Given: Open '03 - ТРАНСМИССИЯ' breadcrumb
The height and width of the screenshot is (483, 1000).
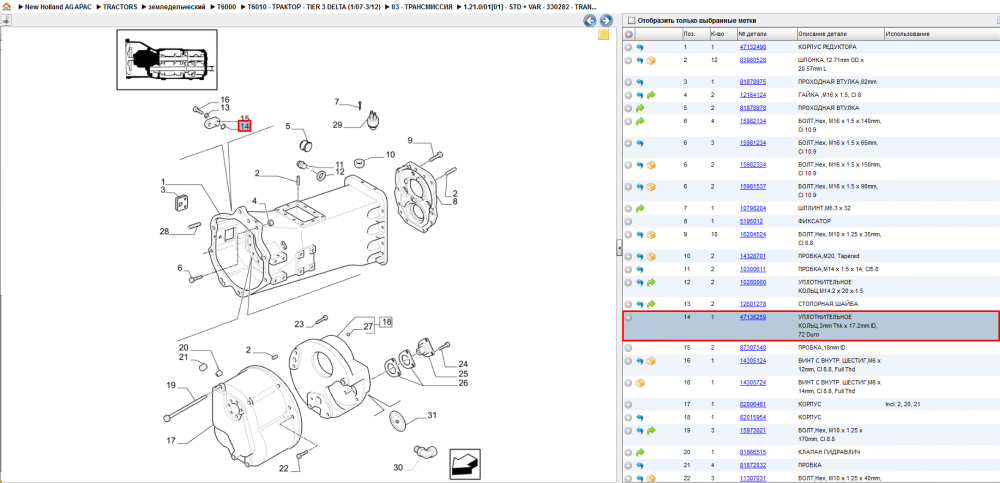Looking at the screenshot, I should 422,6.
